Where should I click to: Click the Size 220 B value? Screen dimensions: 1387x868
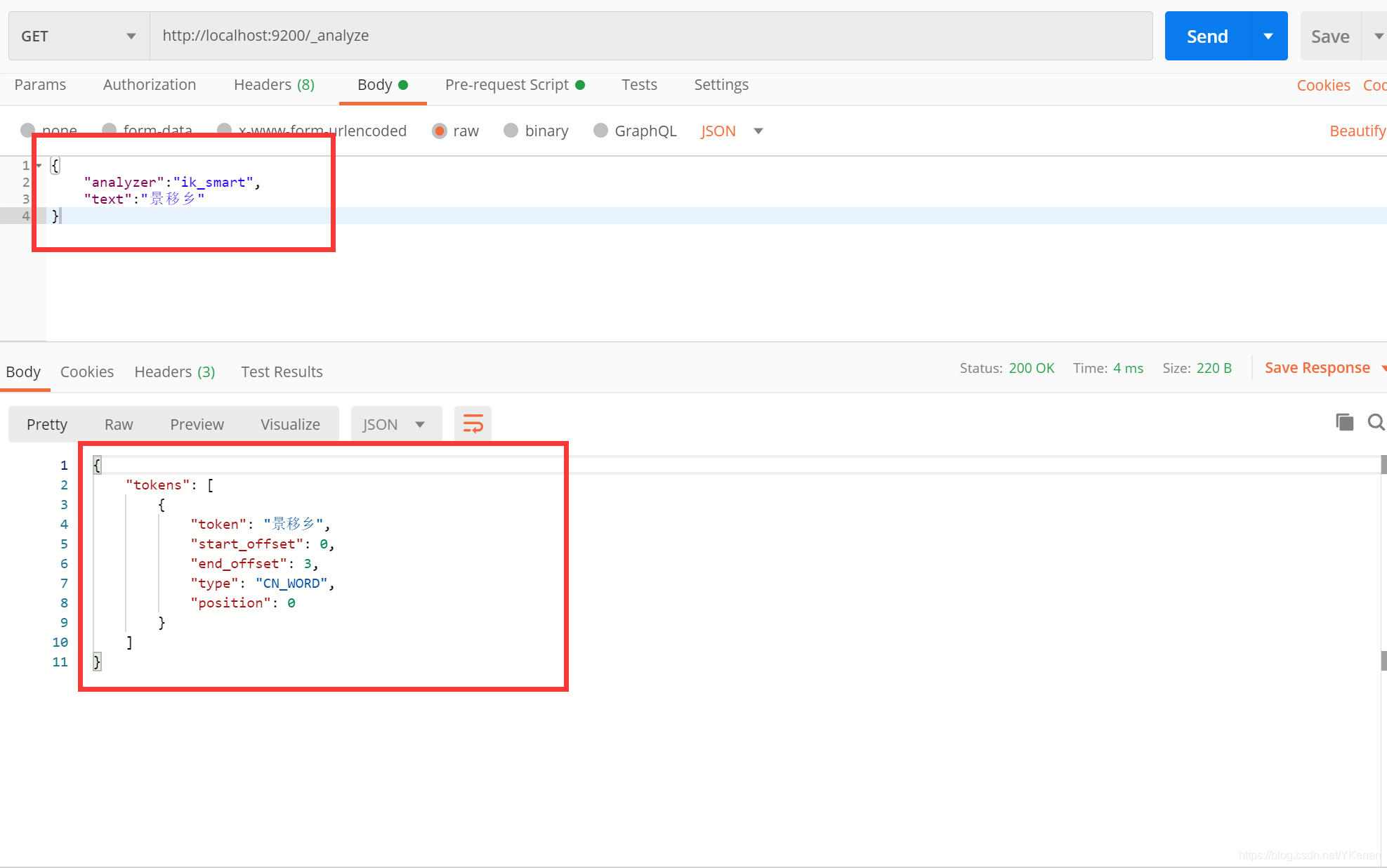(x=1214, y=368)
